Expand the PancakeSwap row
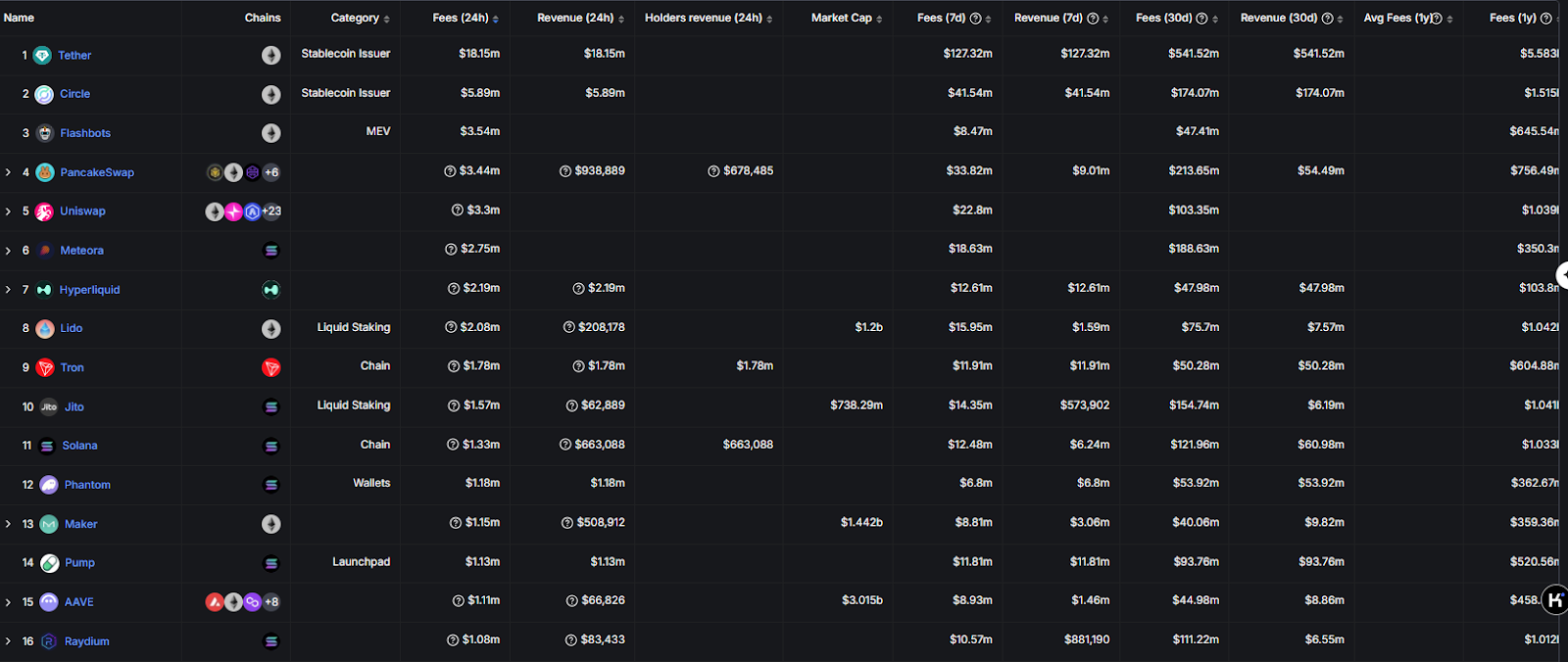This screenshot has height=662, width=1568. pyautogui.click(x=9, y=172)
